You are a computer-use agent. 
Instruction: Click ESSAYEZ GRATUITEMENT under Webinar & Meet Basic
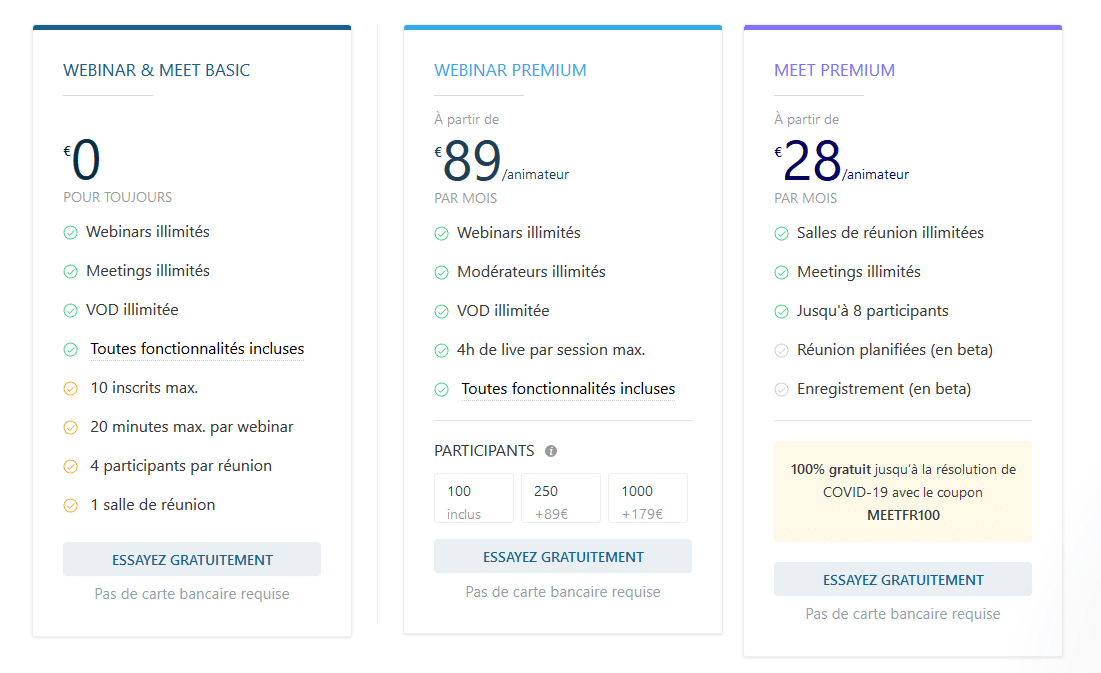coord(192,559)
